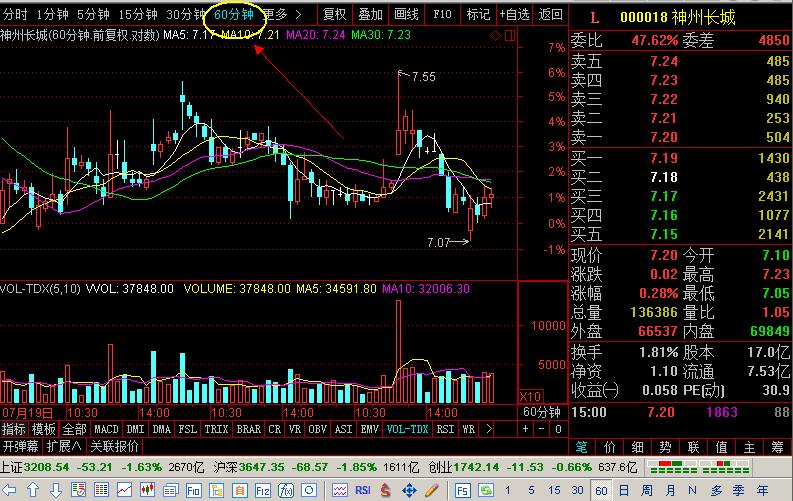This screenshot has width=793, height=501.
Task: Click the red diamond icon above chart
Action: point(496,35)
